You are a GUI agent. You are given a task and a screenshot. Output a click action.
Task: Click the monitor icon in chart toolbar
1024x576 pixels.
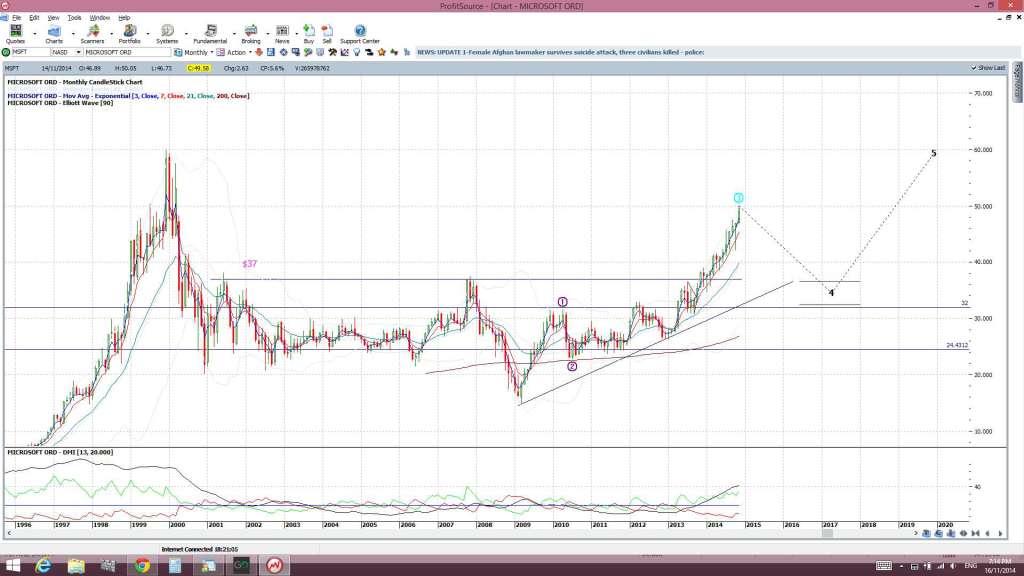(296, 52)
